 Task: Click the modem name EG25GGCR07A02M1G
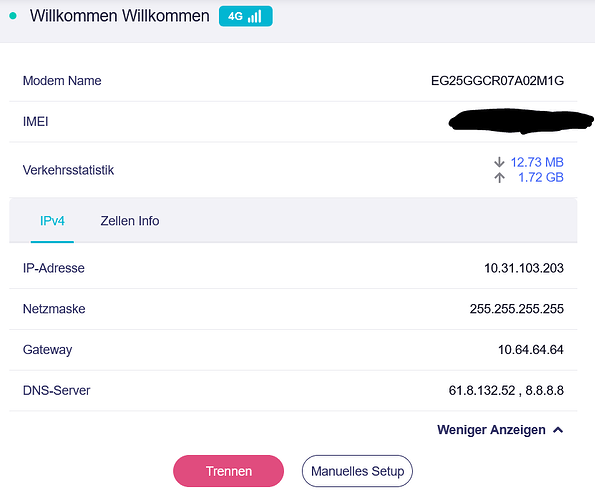point(497,81)
